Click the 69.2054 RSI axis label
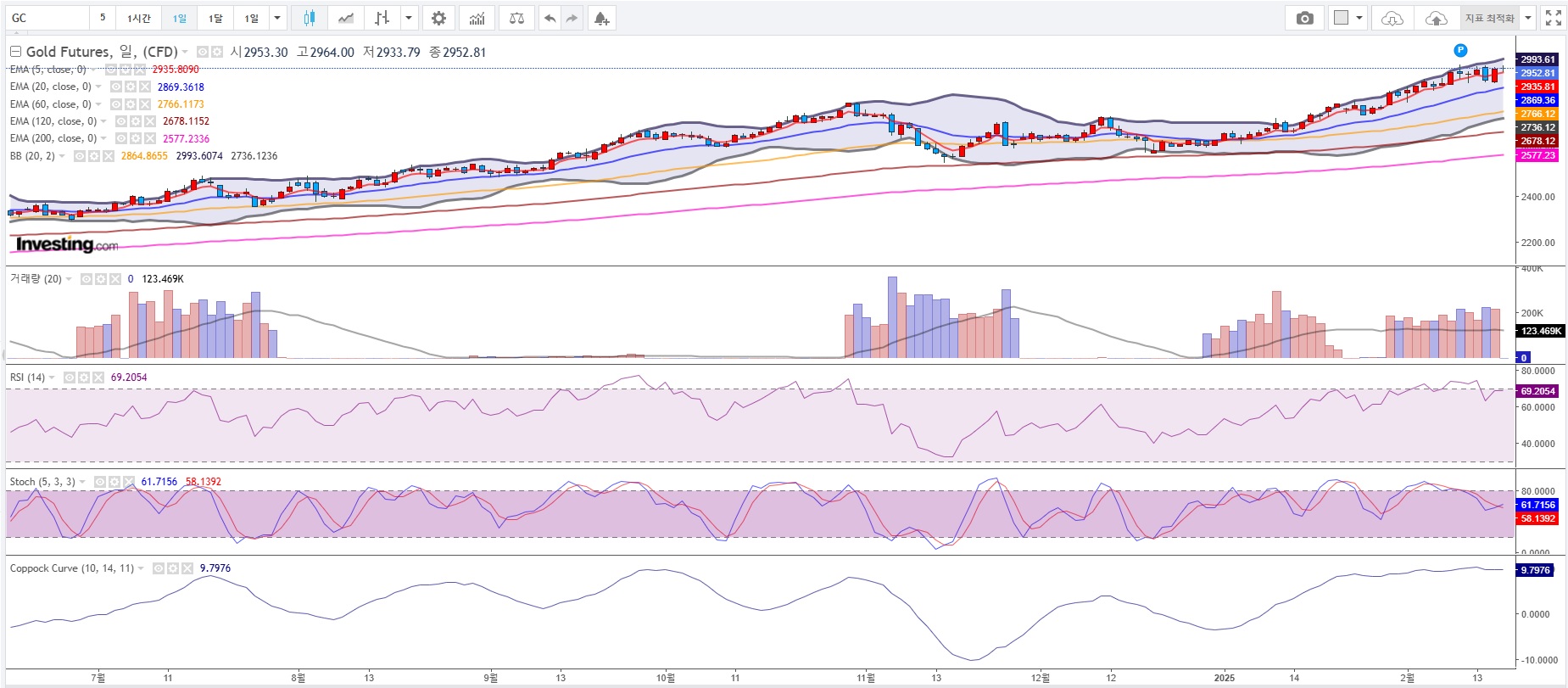1568x688 pixels. (1537, 391)
